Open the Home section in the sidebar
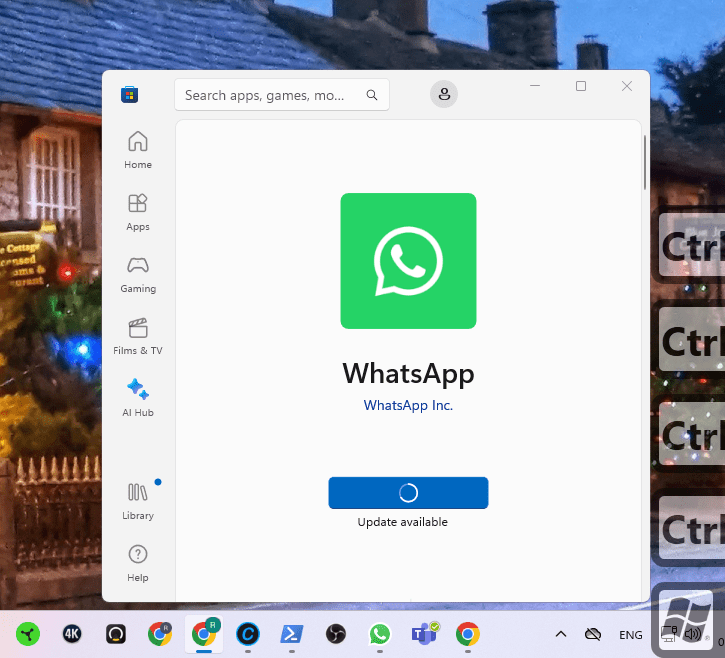The height and width of the screenshot is (658, 725). tap(138, 150)
